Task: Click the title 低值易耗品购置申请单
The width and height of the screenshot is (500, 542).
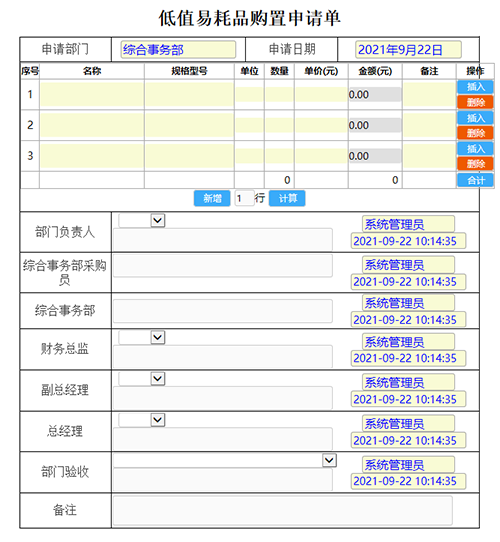Action: coord(250,18)
